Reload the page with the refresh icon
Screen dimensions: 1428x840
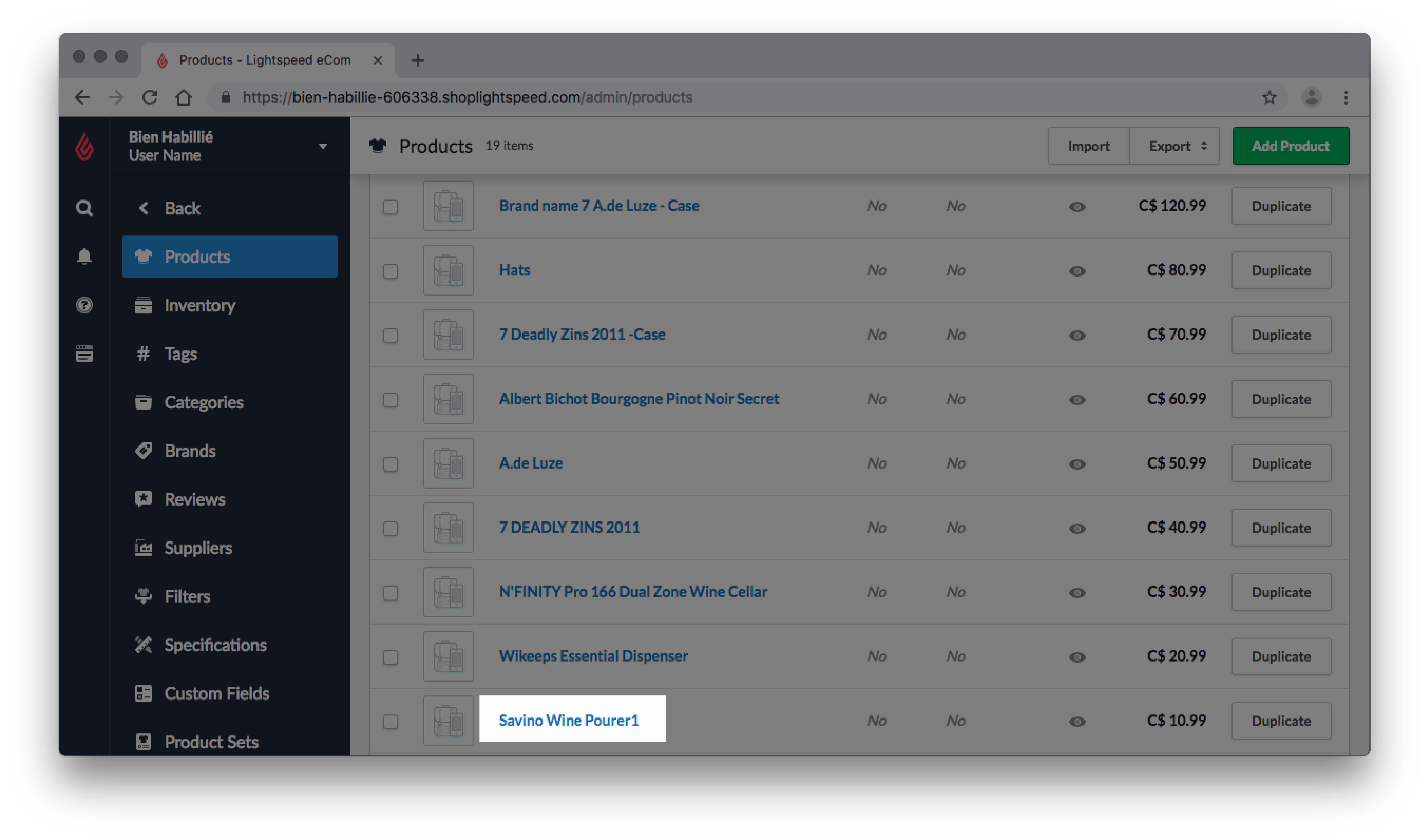150,97
